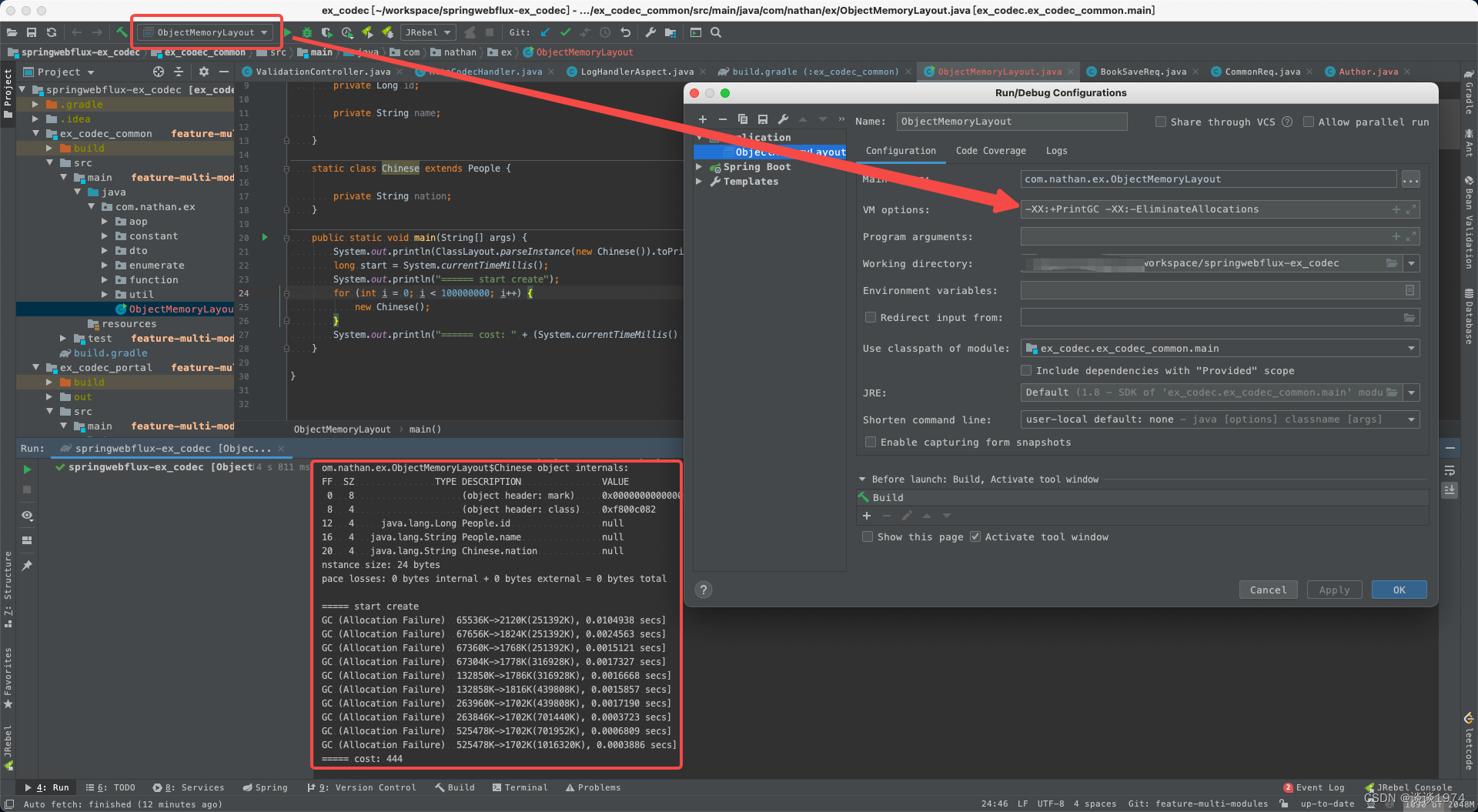Enable Share through VCS checkbox
1478x812 pixels.
1161,122
